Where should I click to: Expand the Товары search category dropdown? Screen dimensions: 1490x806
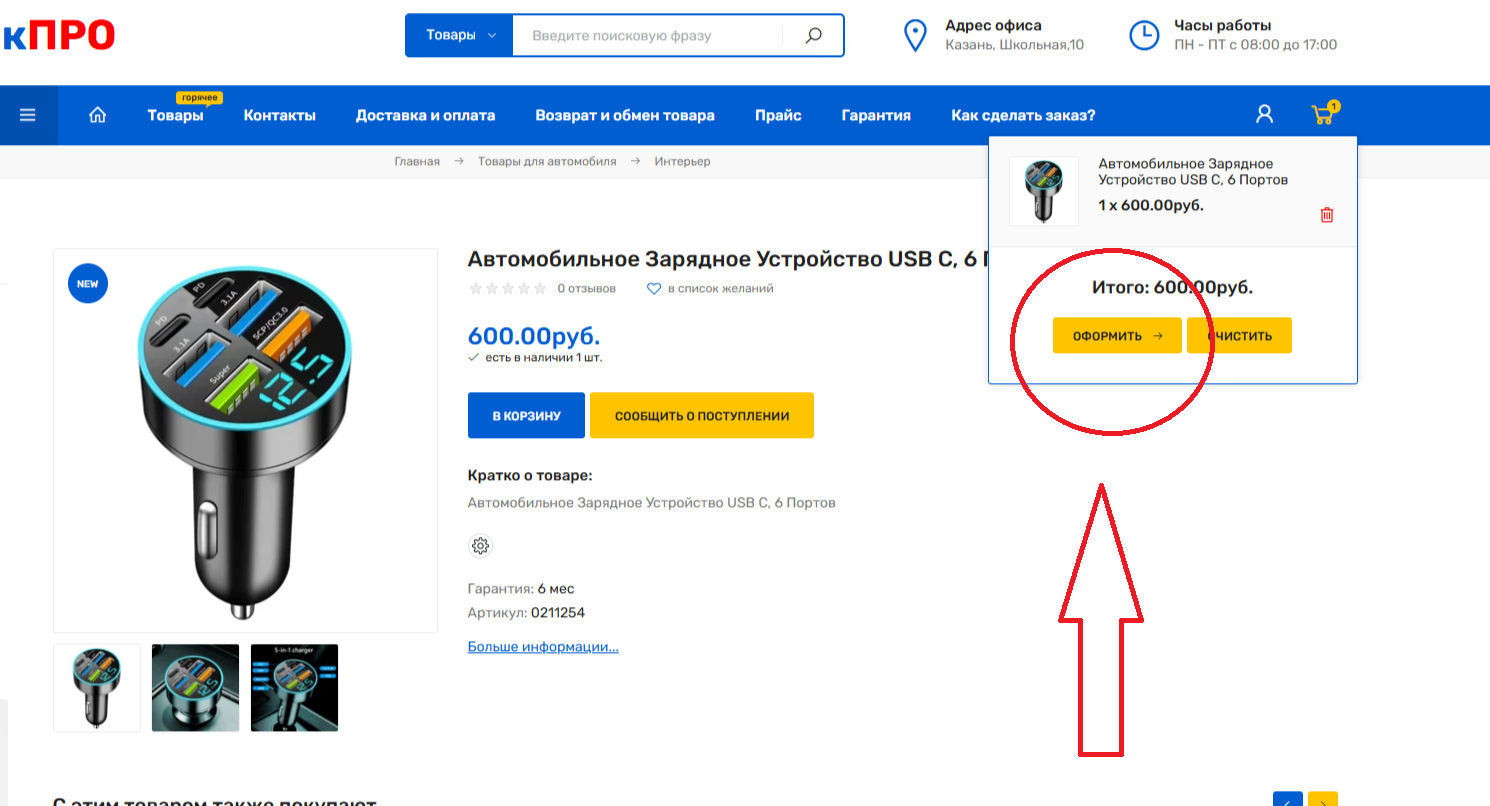459,35
